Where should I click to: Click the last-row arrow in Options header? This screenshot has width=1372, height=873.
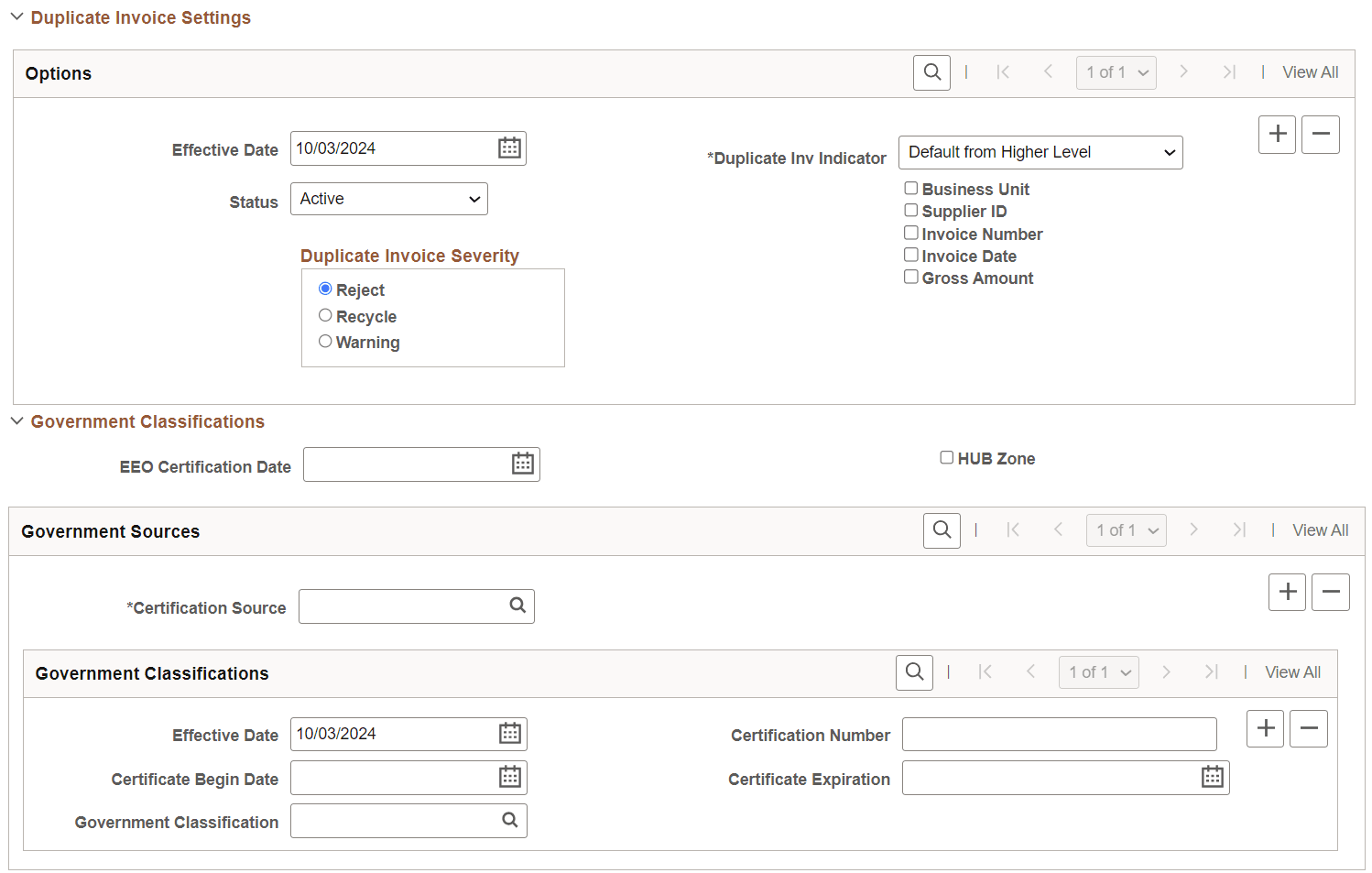(1229, 71)
